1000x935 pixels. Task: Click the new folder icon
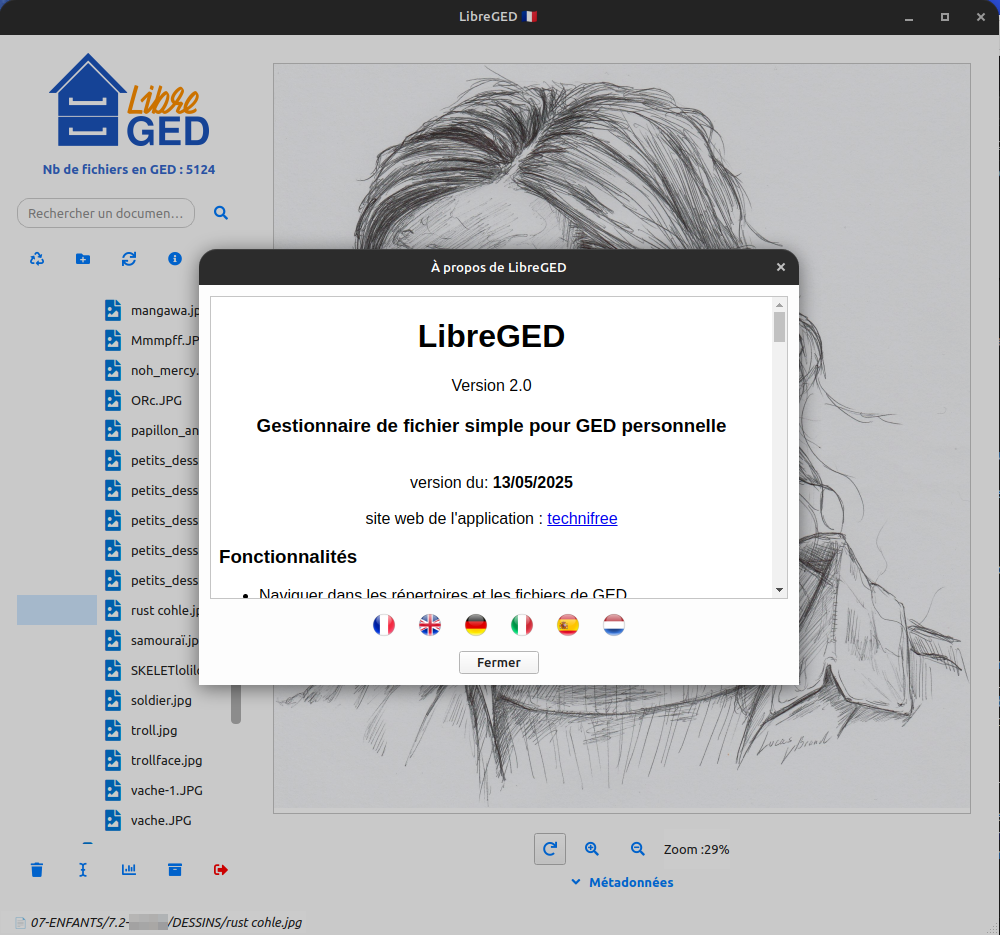tap(83, 259)
